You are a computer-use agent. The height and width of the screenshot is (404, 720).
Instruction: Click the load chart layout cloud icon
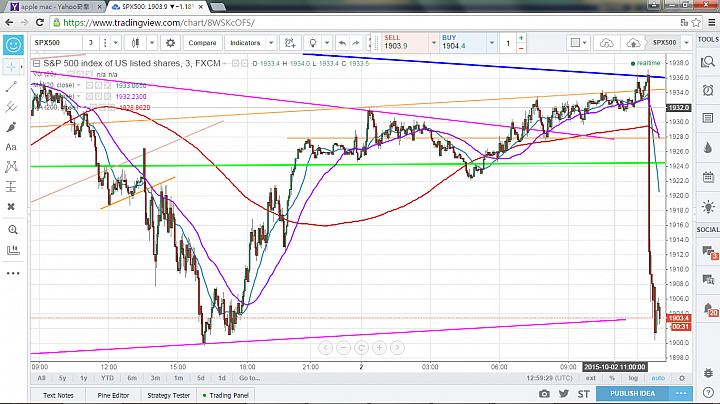pyautogui.click(x=606, y=43)
